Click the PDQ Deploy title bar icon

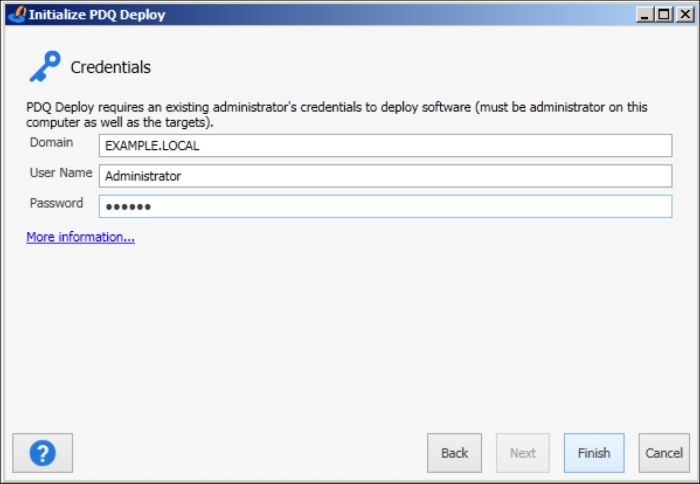[x=17, y=15]
